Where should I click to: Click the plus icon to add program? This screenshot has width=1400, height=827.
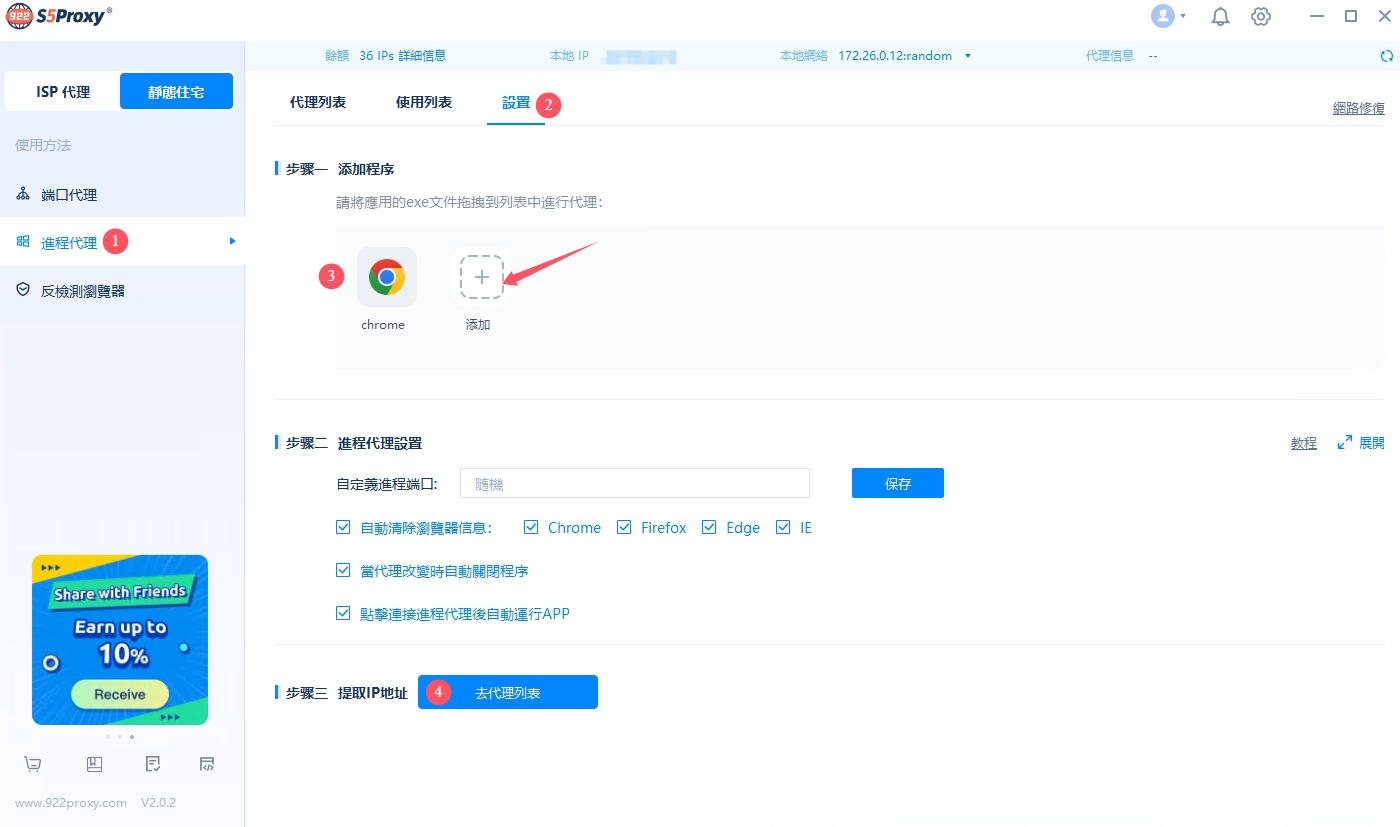pos(481,277)
